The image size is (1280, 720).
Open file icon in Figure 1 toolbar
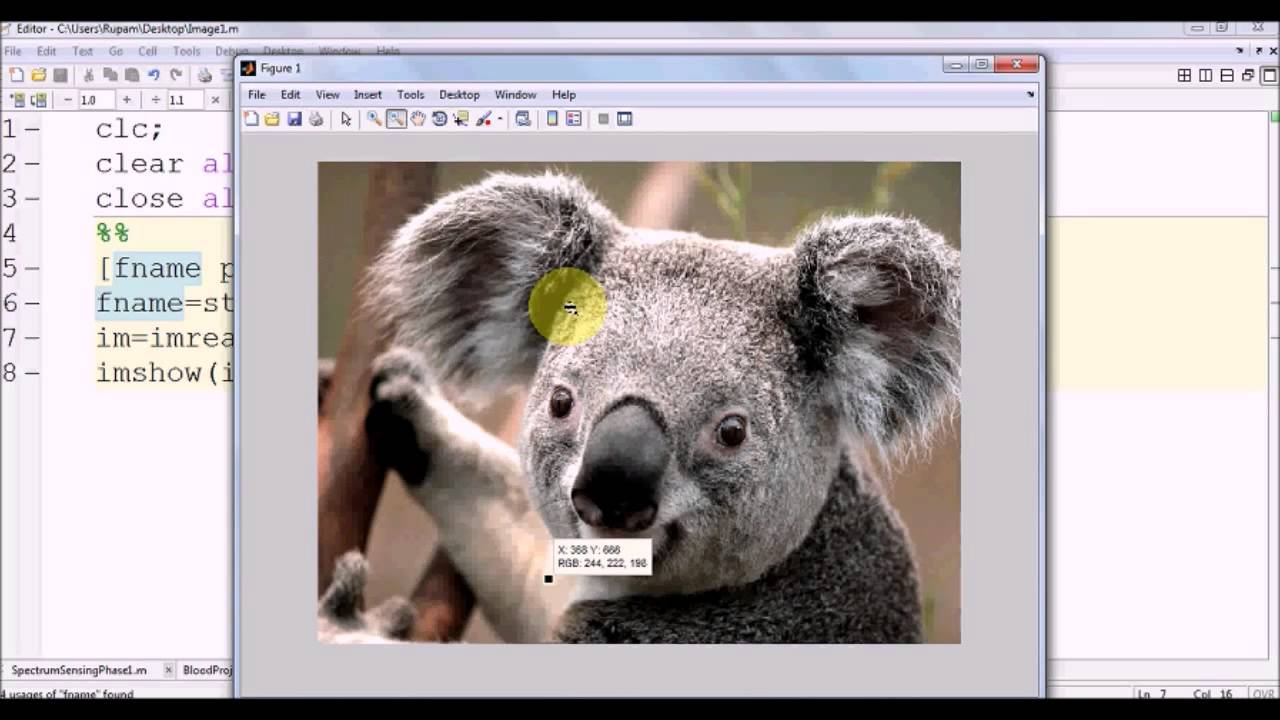tap(272, 119)
